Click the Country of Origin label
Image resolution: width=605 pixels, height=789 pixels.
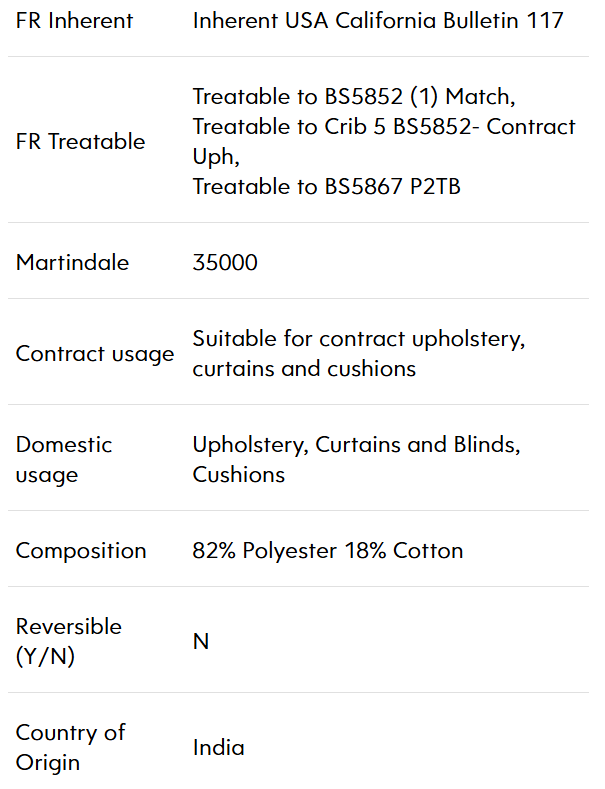click(70, 747)
